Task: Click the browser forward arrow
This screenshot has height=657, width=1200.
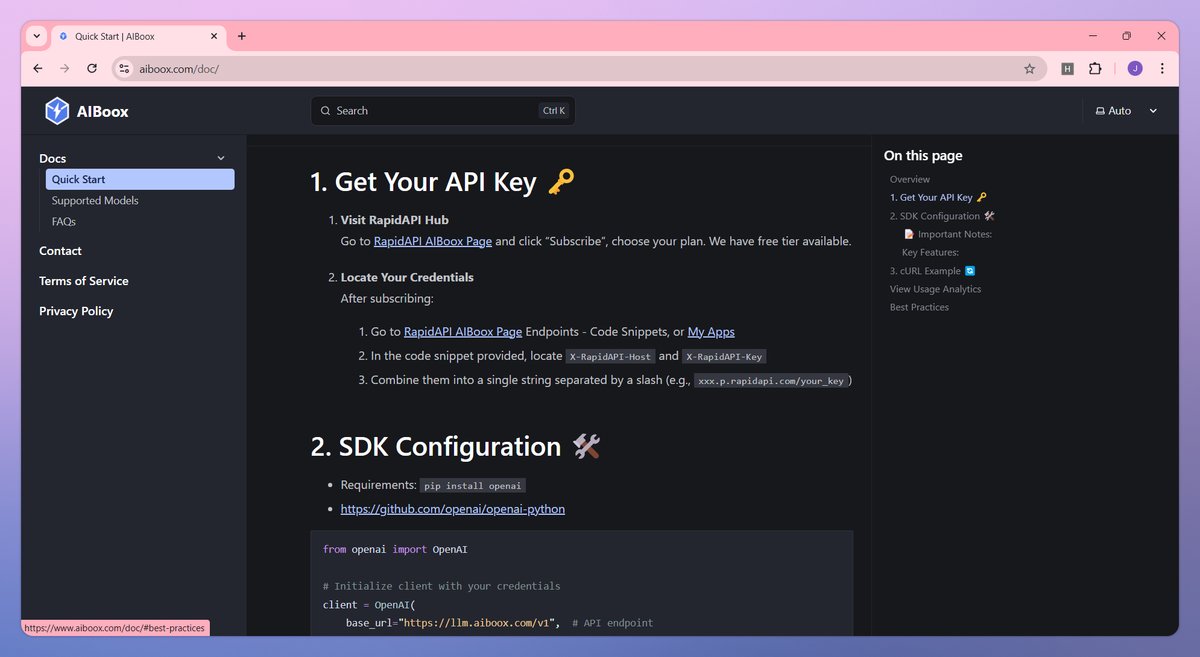Action: click(65, 69)
